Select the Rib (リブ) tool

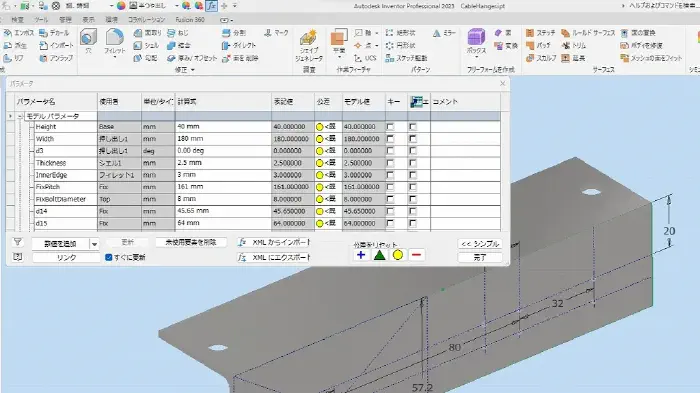[14, 58]
